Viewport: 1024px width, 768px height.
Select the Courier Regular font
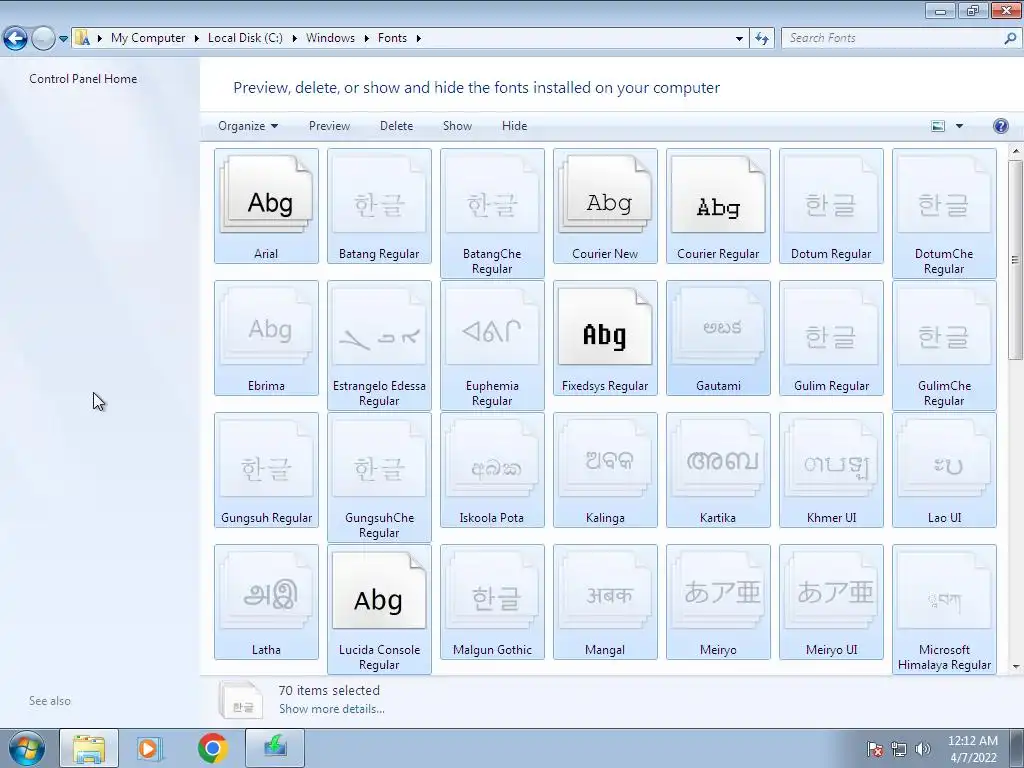(x=718, y=206)
